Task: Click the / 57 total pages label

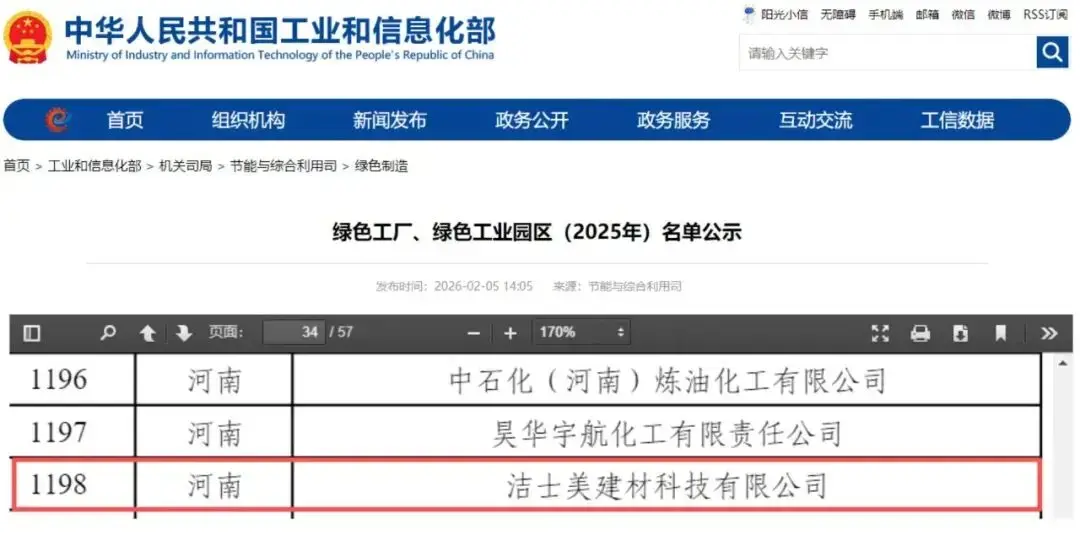Action: pos(341,333)
